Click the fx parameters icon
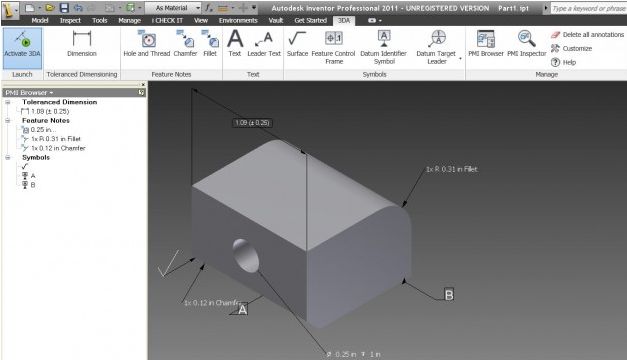627x360 pixels. (208, 8)
